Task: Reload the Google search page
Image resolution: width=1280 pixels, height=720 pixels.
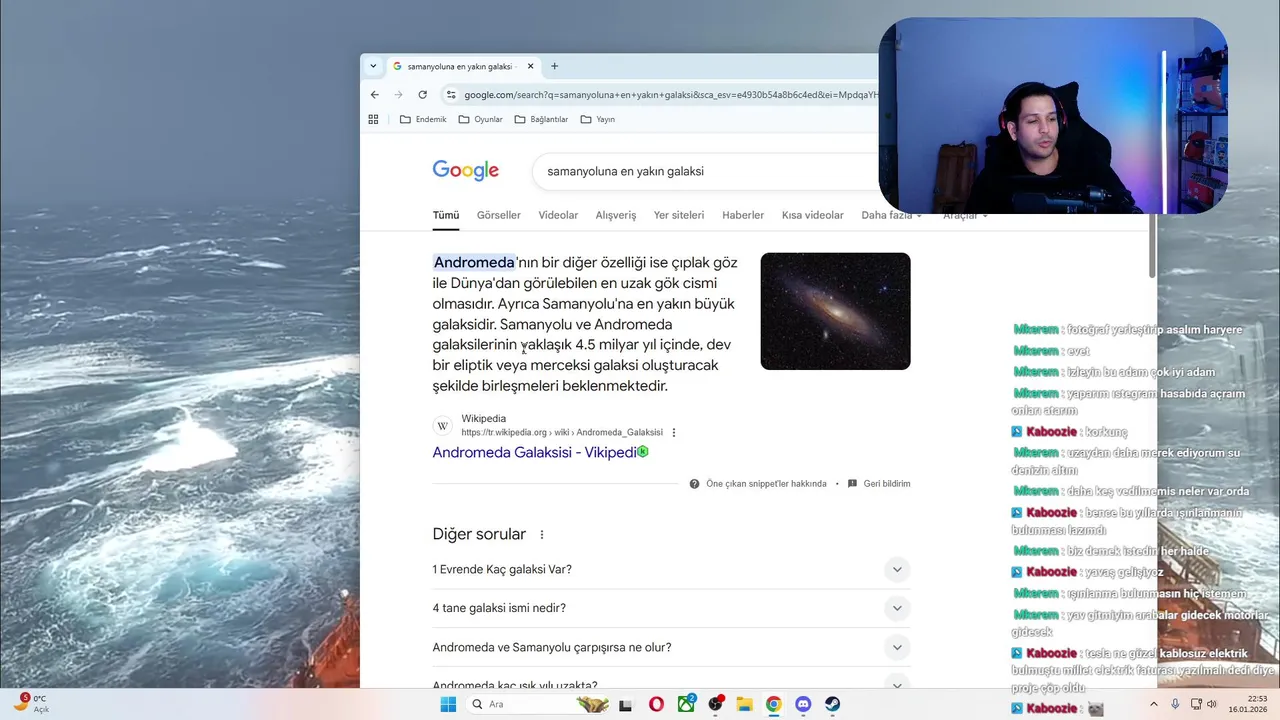Action: coord(422,95)
